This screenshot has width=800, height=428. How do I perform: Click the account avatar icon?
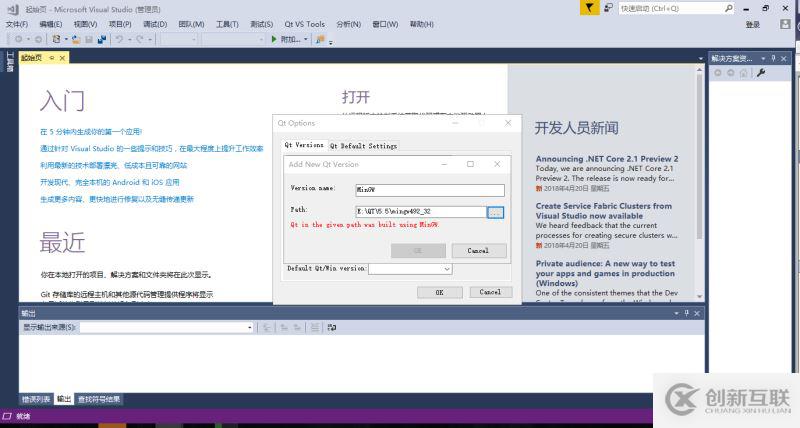coord(785,24)
